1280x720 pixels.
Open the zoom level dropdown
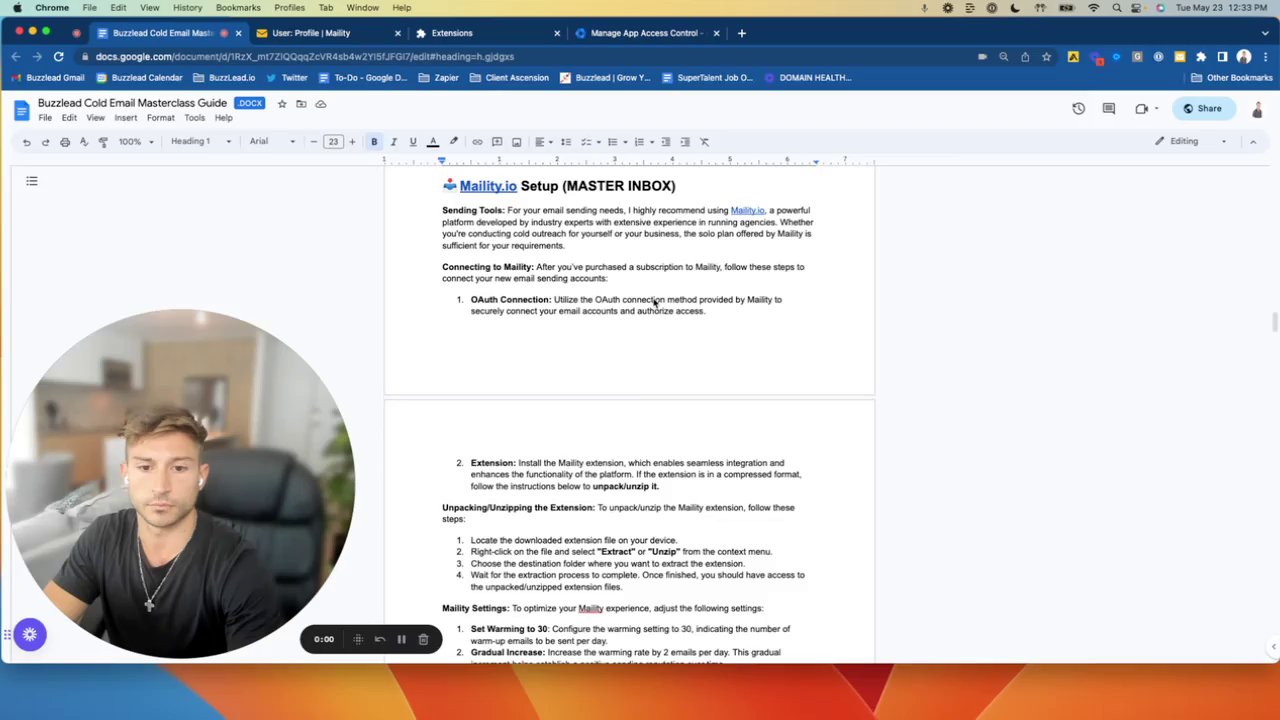pos(136,142)
